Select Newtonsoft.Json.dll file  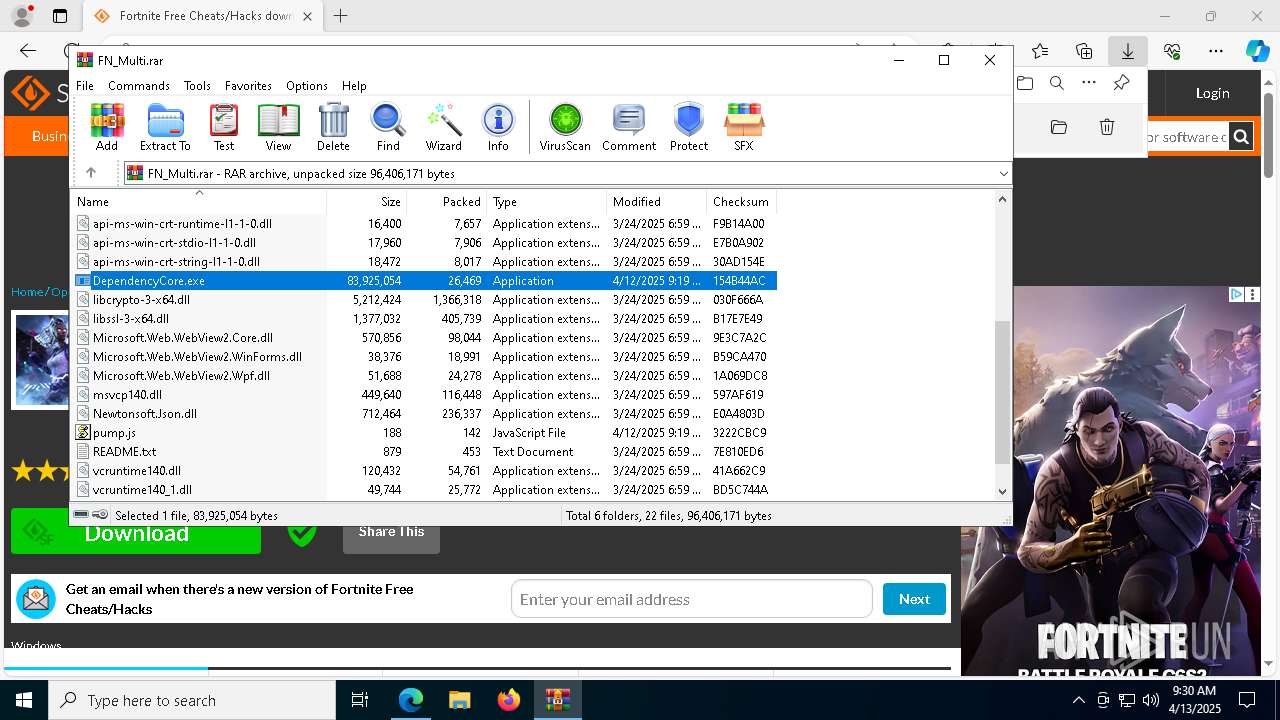144,414
